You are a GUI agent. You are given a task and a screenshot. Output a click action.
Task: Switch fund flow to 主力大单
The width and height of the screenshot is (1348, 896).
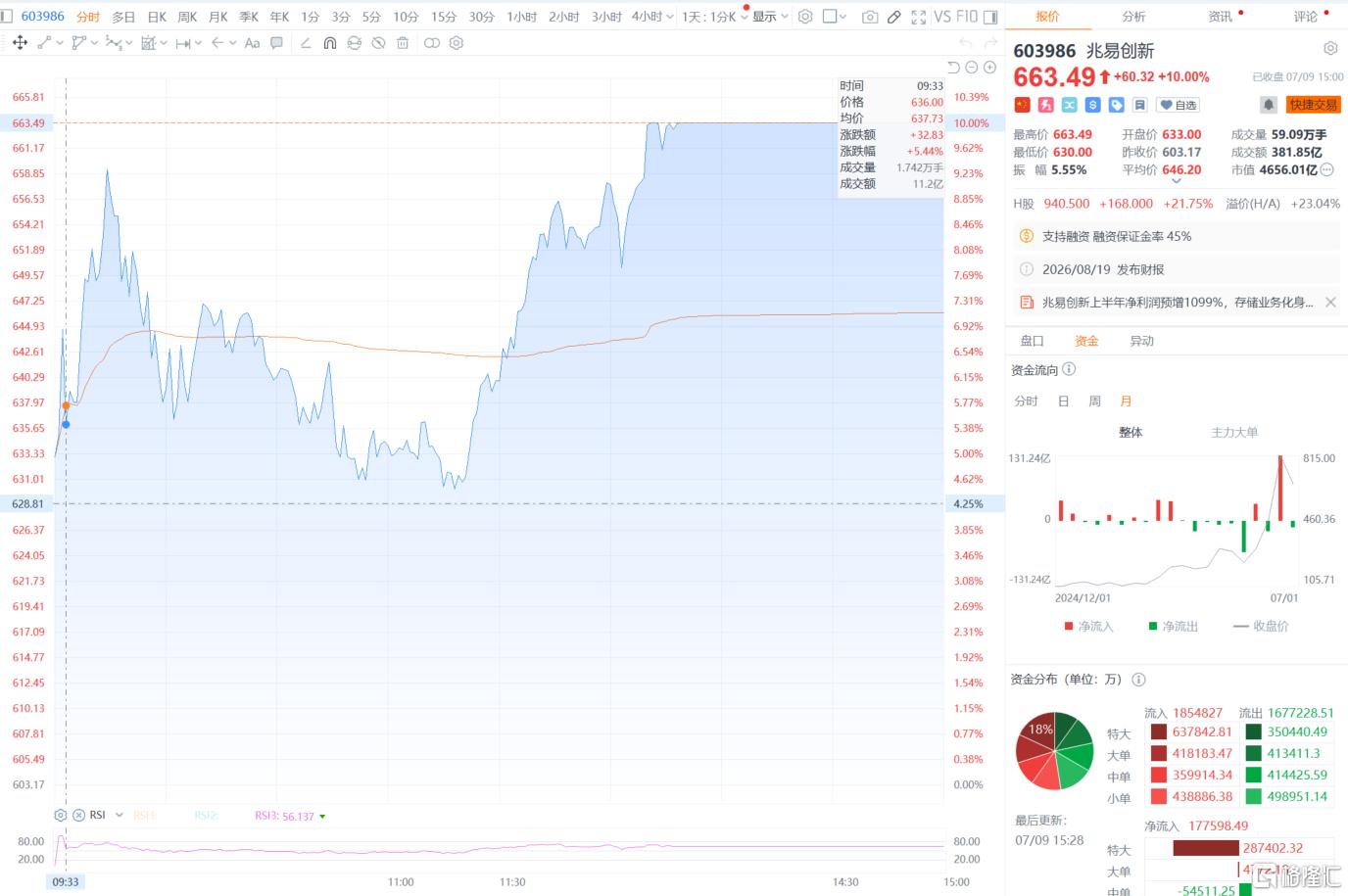pos(1234,432)
